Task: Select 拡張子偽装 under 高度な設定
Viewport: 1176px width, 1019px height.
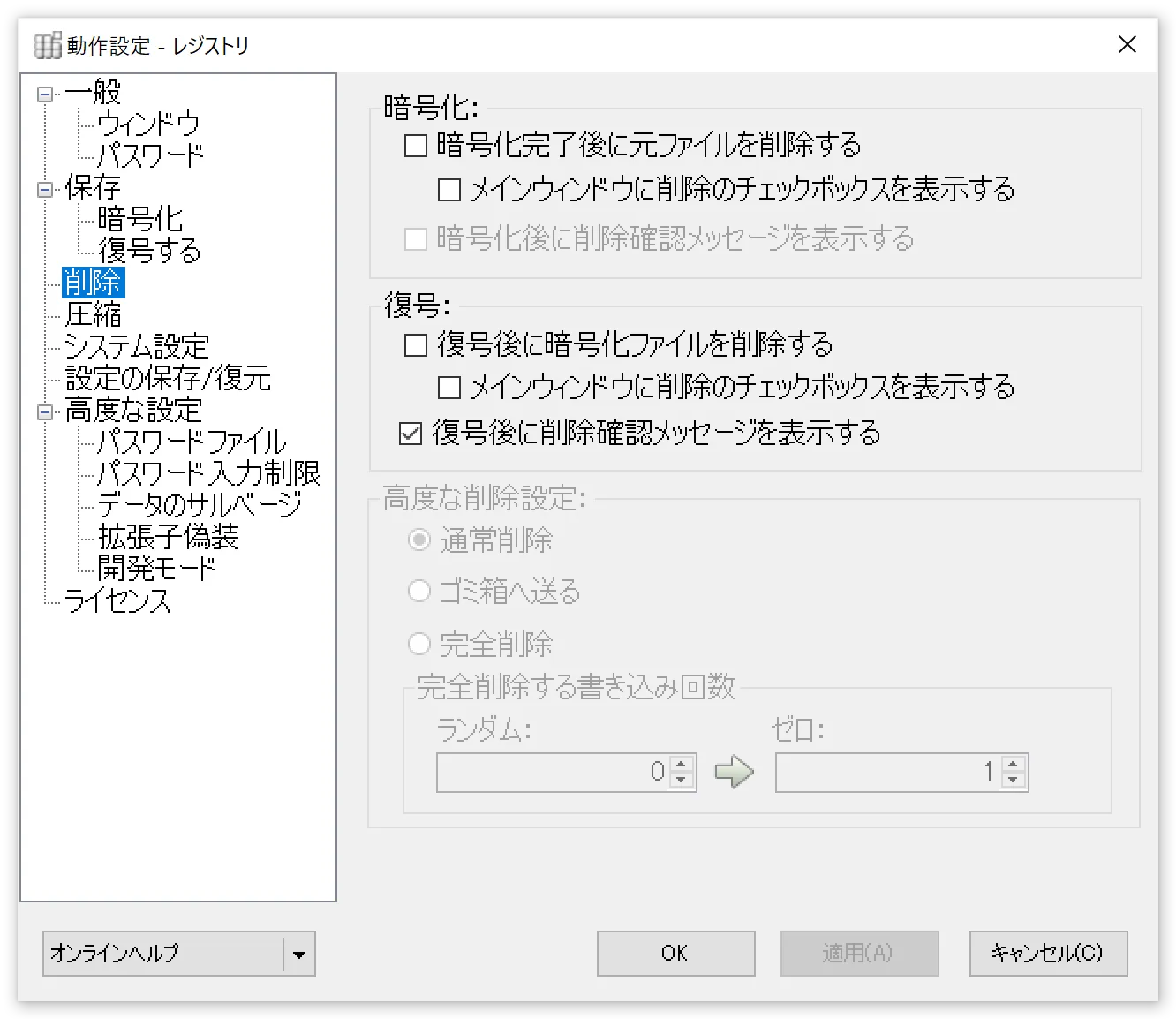Action: tap(170, 537)
